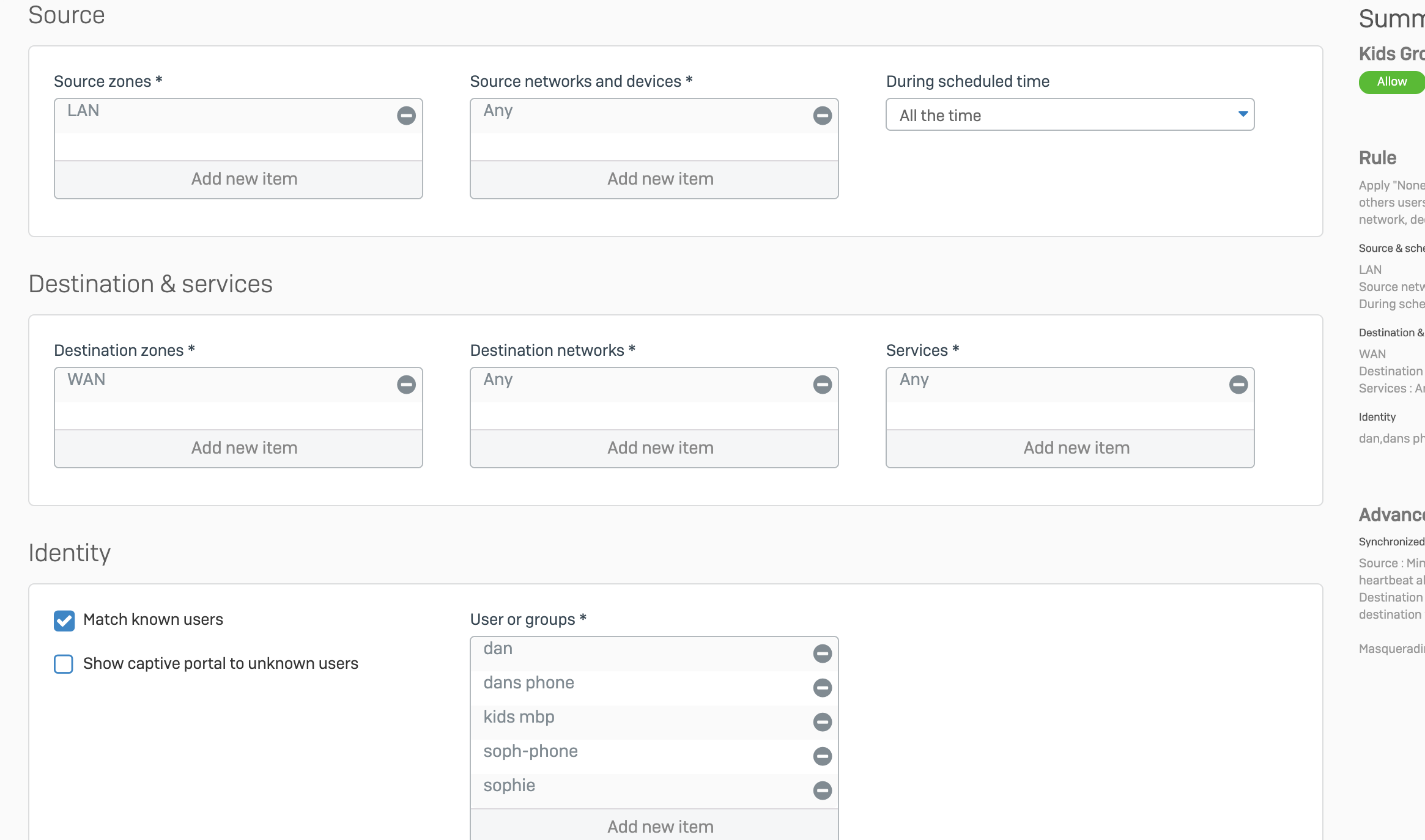Click the green Allow badge in summary

pyautogui.click(x=1392, y=82)
